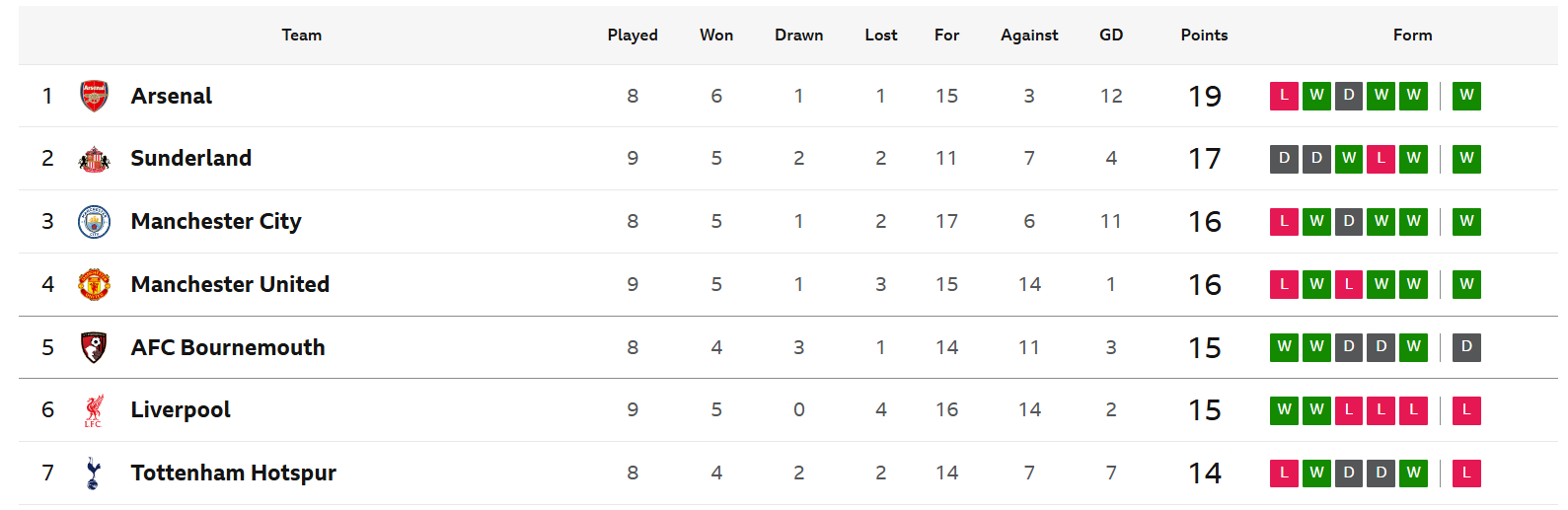Click Arsenal's 19 points value
This screenshot has width=1568, height=510.
[1205, 96]
